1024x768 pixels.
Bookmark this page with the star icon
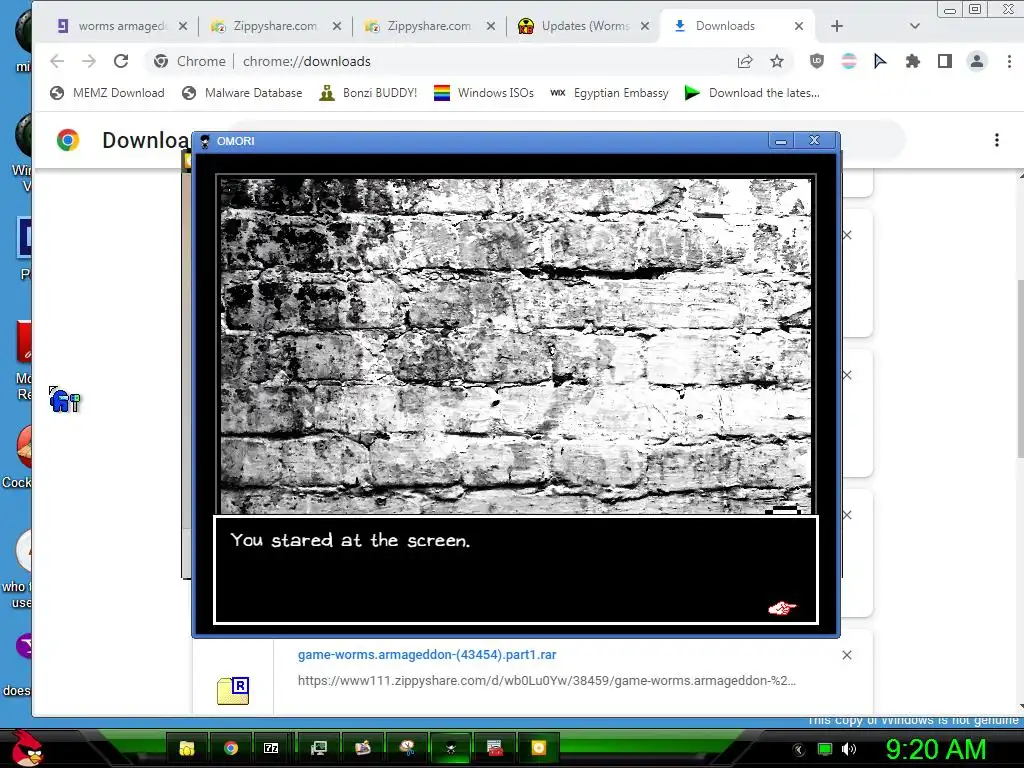[776, 61]
